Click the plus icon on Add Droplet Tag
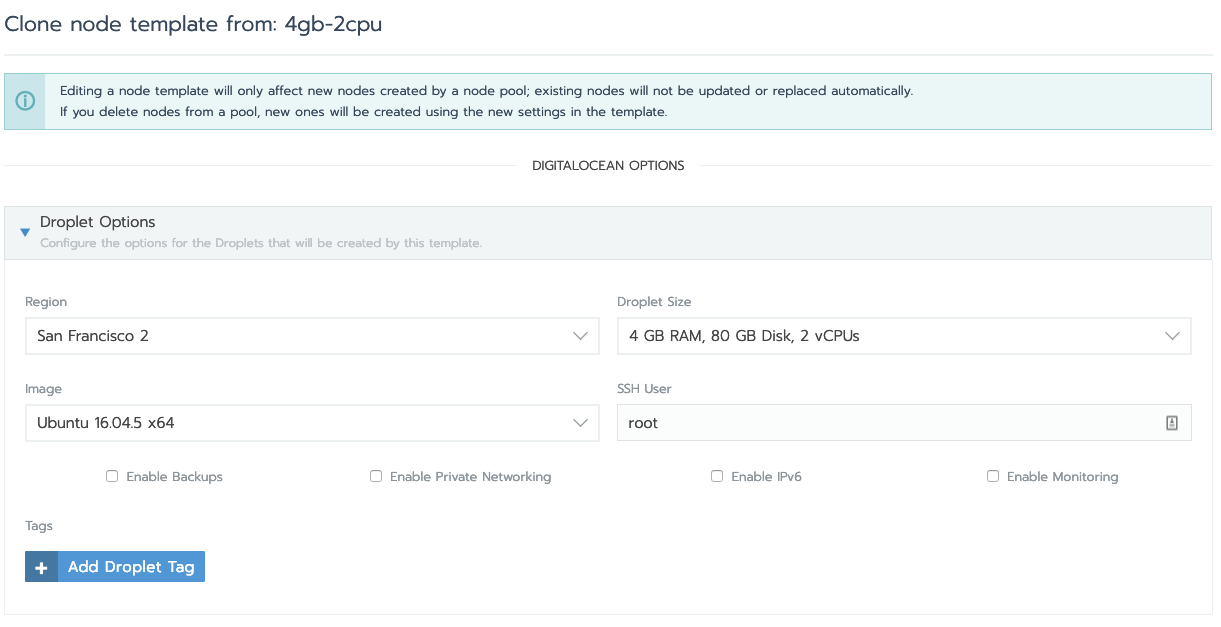The image size is (1221, 627). [41, 567]
